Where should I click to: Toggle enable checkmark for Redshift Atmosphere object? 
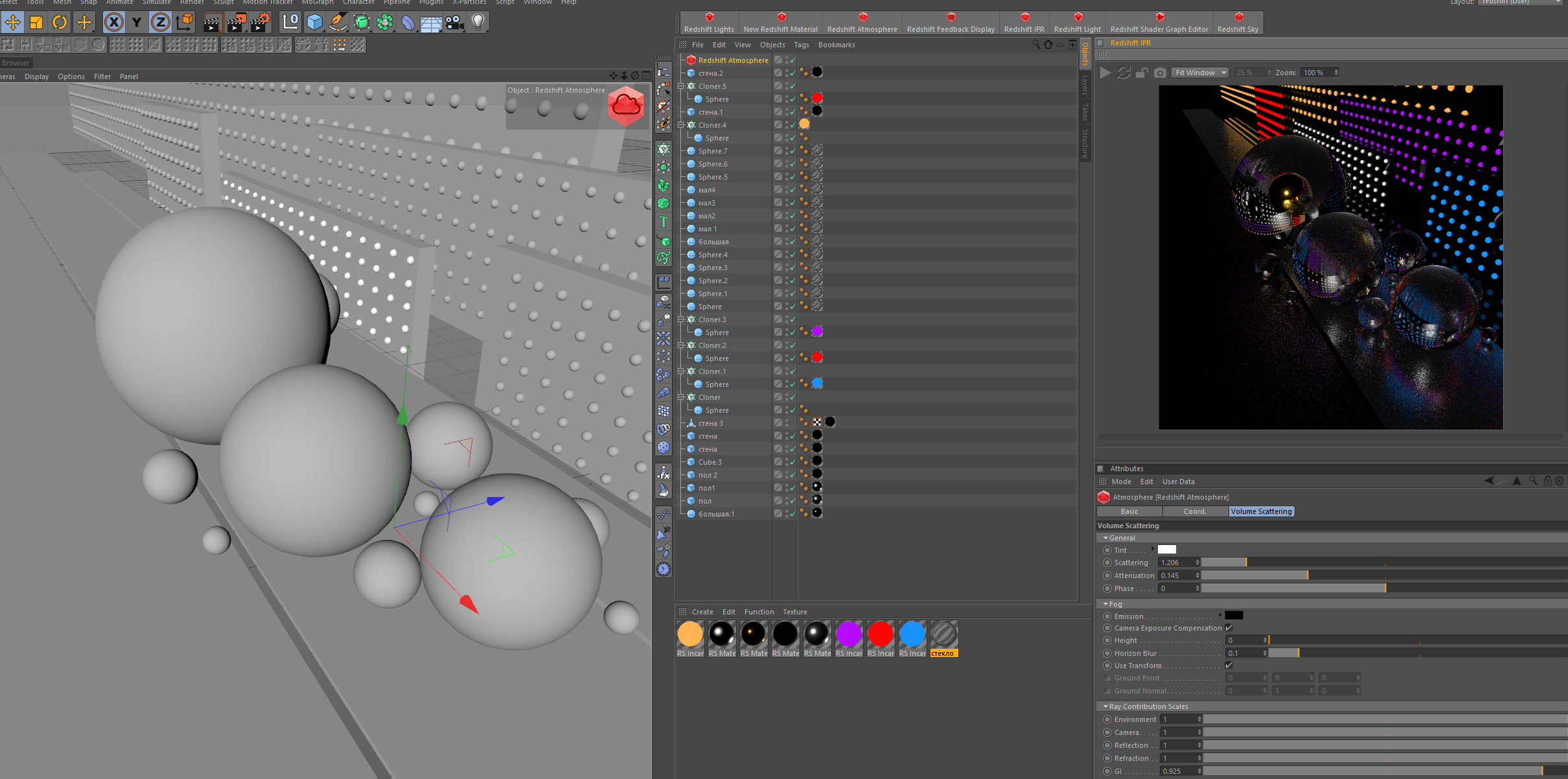tap(792, 60)
